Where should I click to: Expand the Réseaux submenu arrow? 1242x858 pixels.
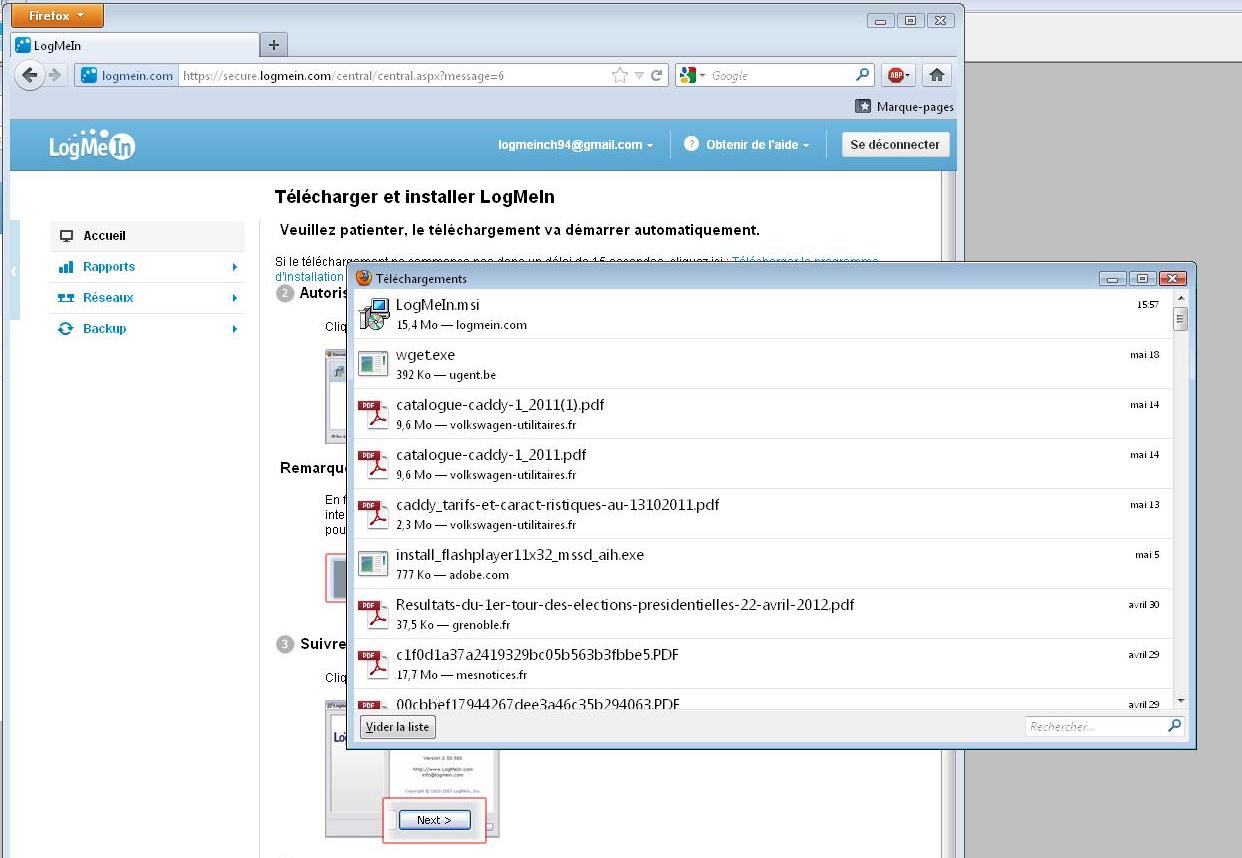(x=235, y=298)
